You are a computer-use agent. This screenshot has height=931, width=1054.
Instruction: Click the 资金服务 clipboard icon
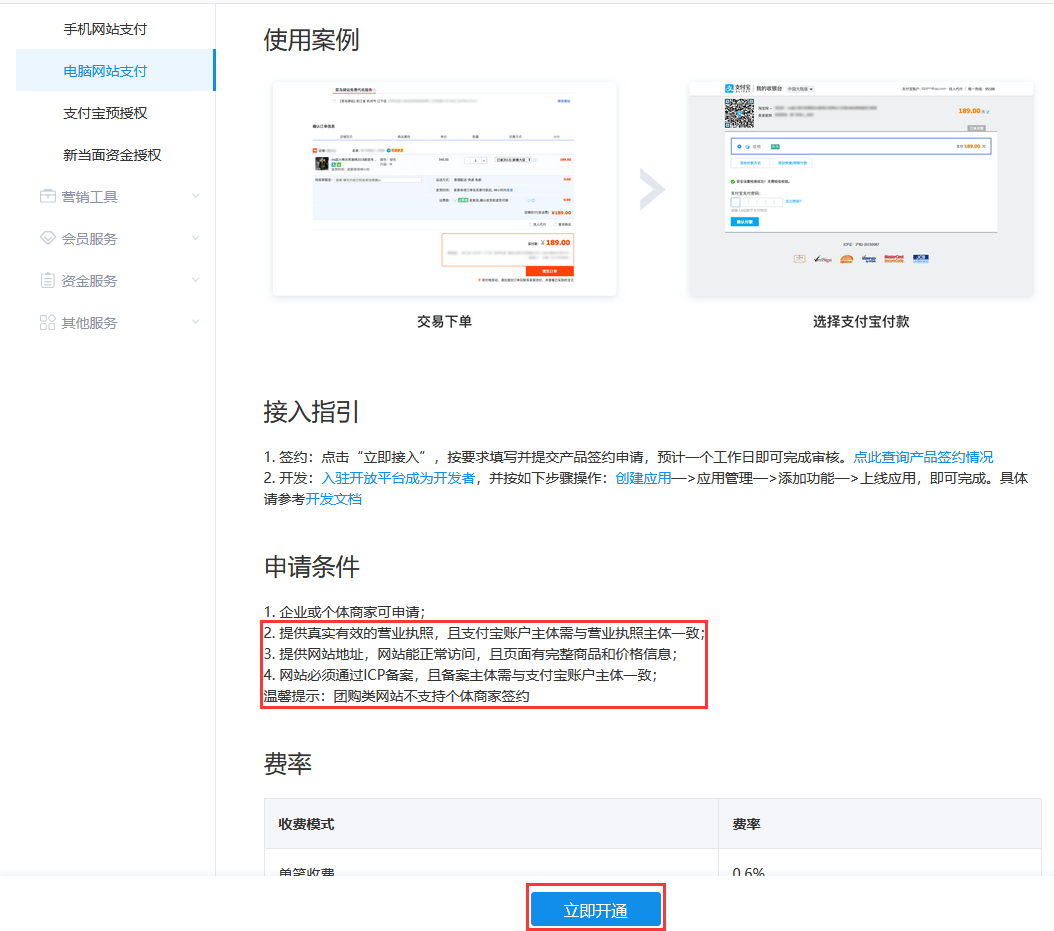pos(48,280)
